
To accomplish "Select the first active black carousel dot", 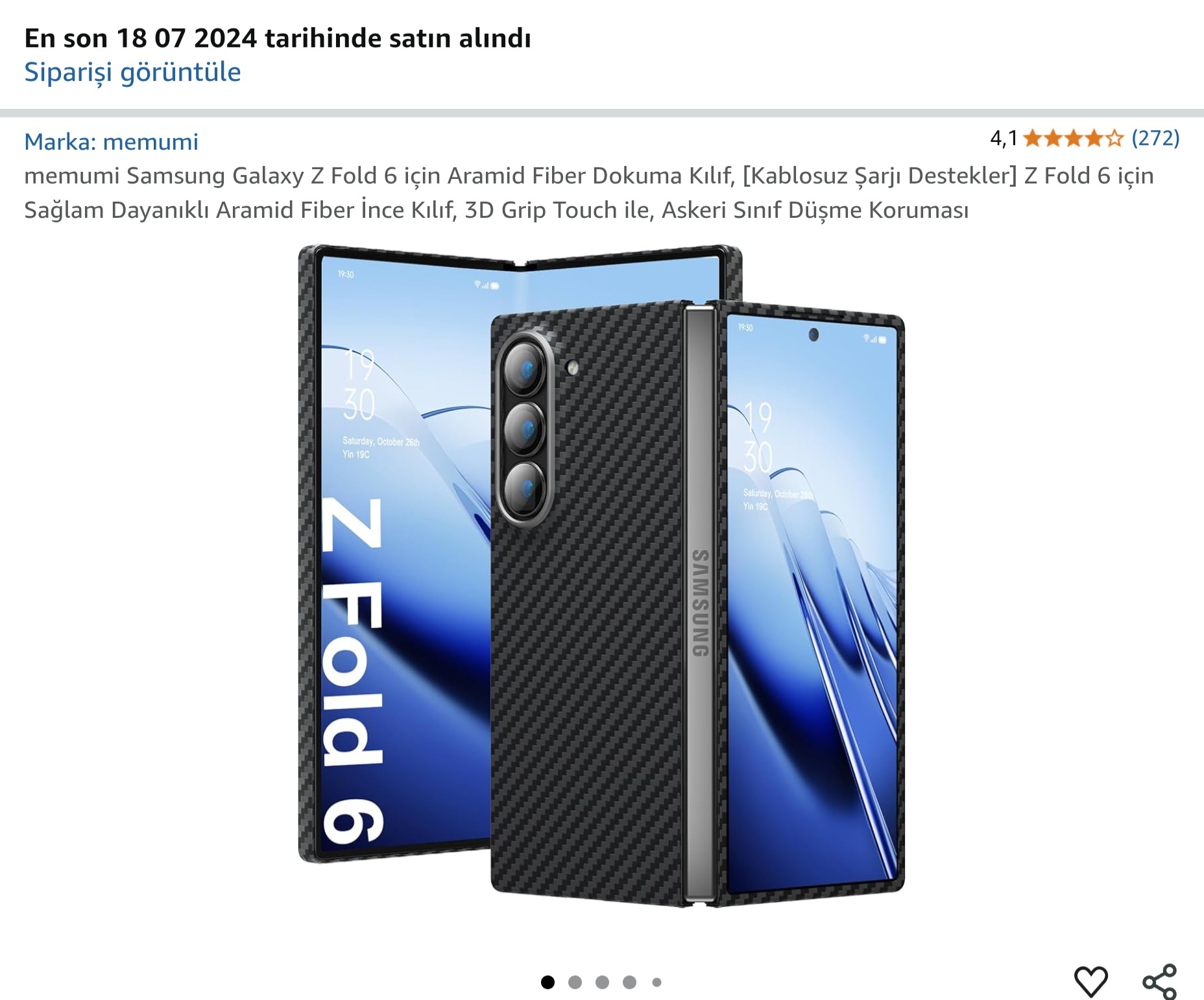I will (x=548, y=982).
